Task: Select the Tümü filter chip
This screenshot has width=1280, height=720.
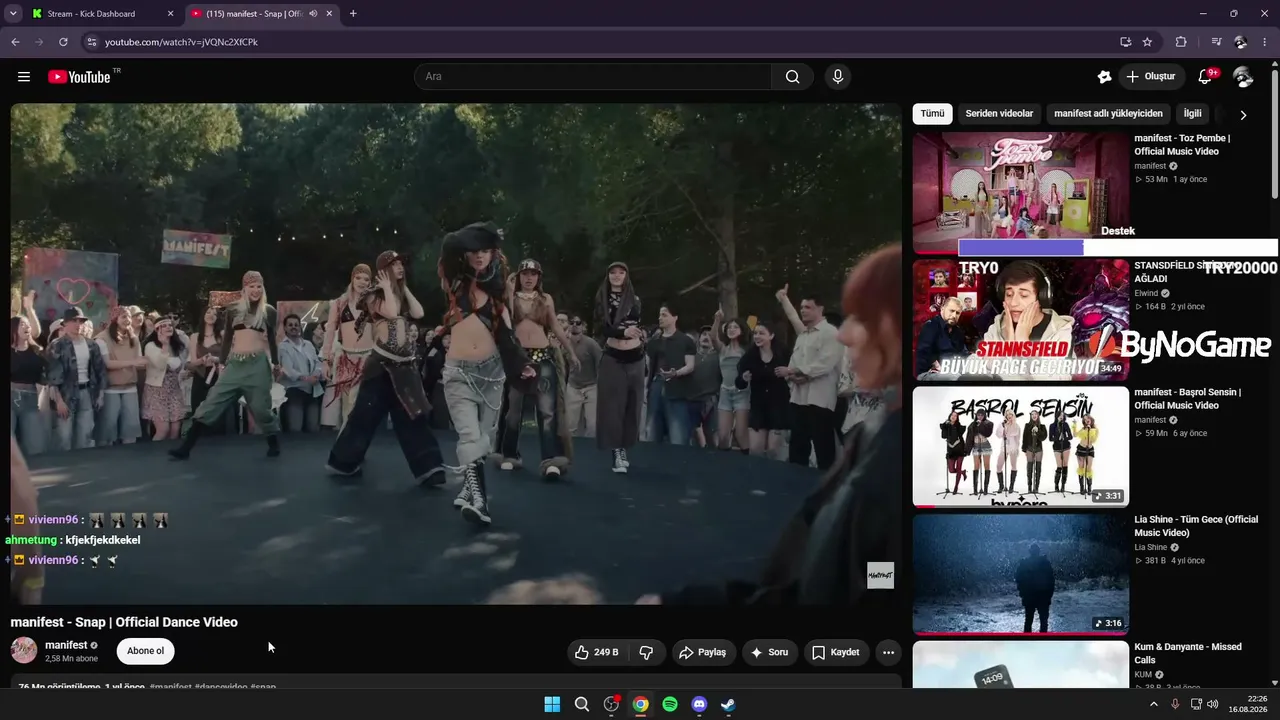Action: 932,114
